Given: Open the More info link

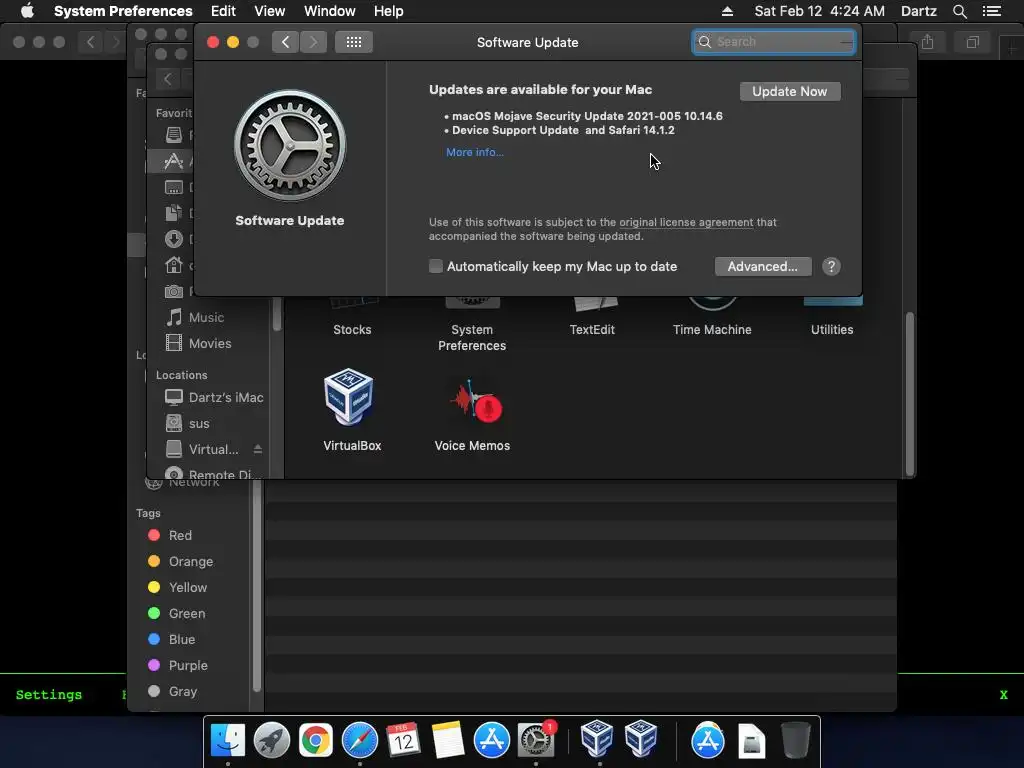Looking at the screenshot, I should (475, 152).
